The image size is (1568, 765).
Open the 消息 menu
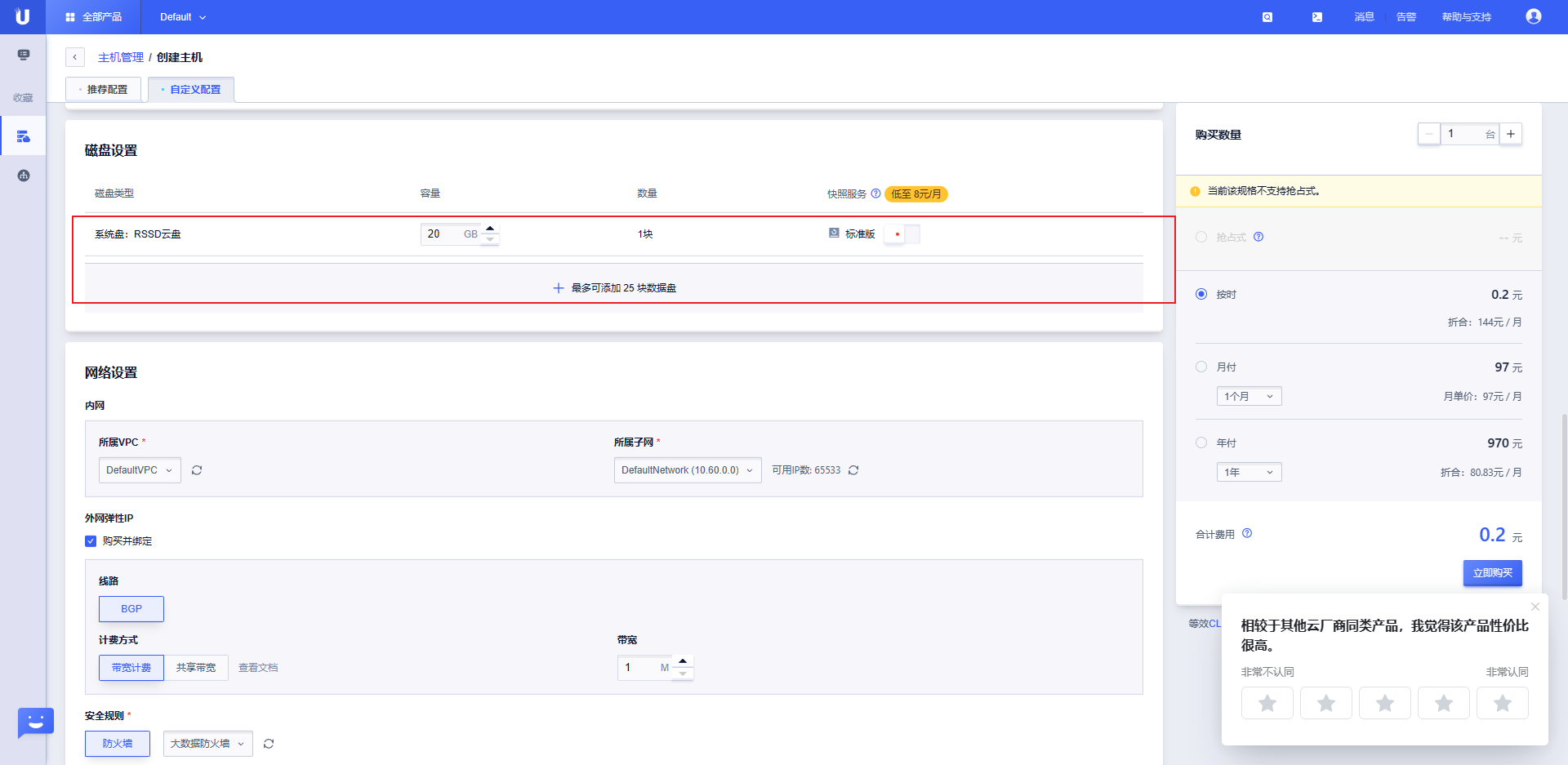click(1365, 17)
